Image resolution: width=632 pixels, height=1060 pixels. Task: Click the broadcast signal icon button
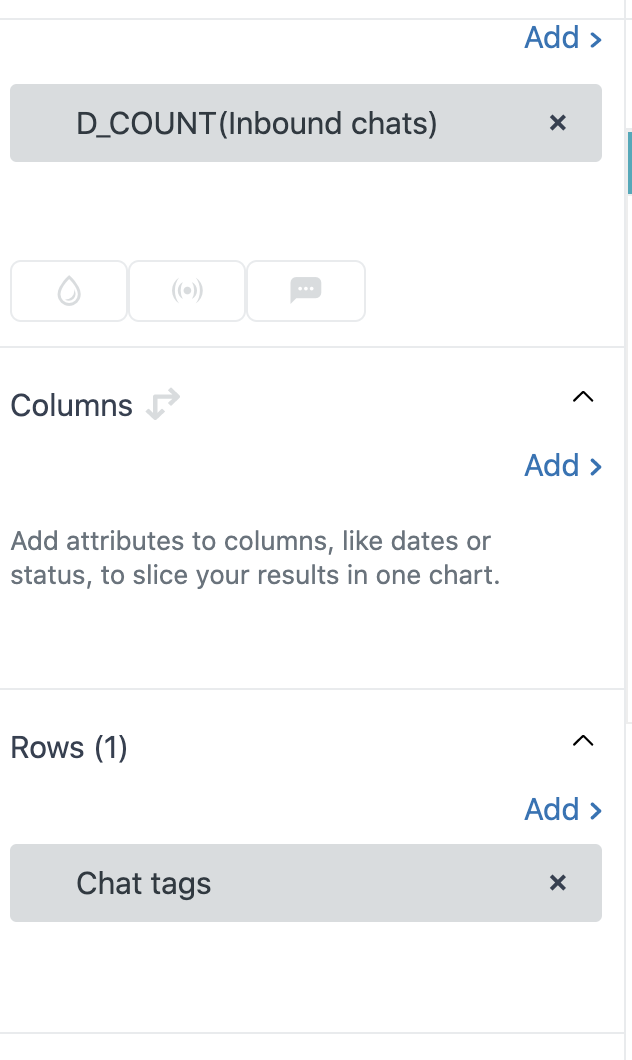coord(187,291)
